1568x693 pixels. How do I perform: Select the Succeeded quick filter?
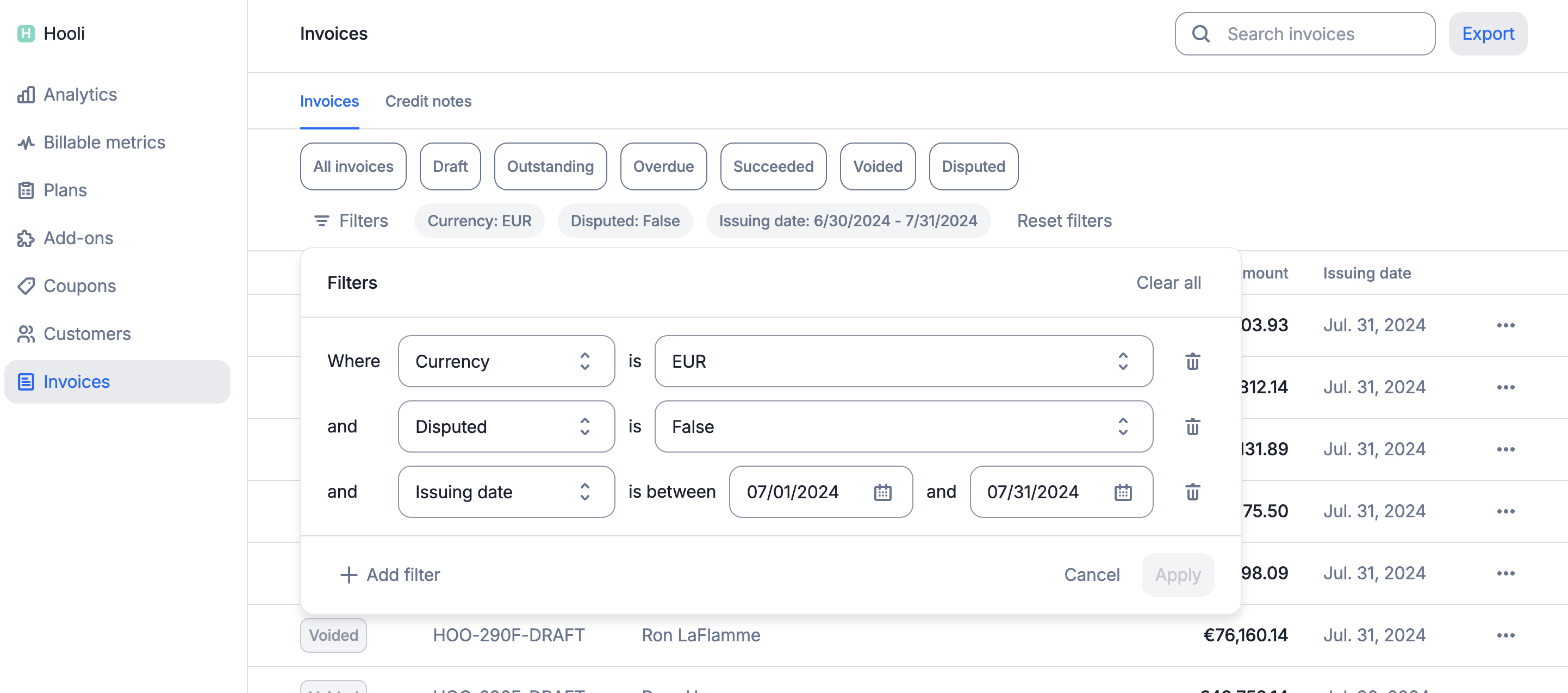[x=773, y=166]
